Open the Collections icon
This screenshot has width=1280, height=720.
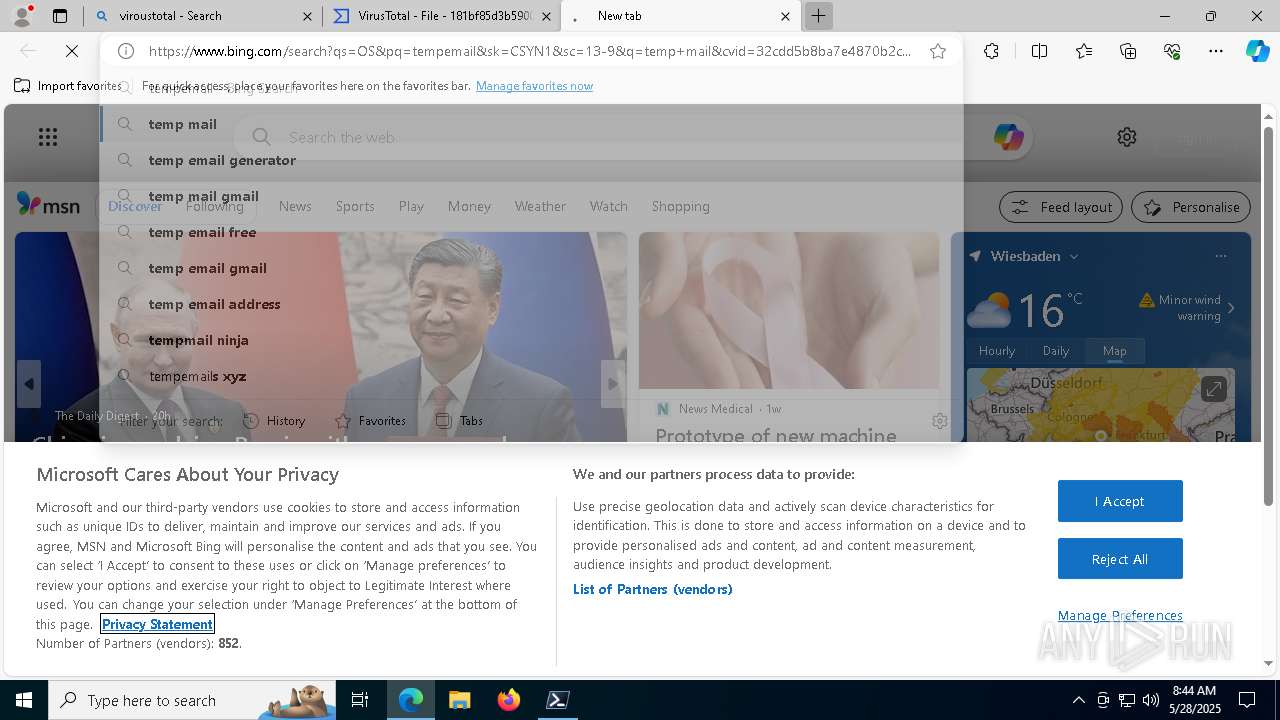1128,51
